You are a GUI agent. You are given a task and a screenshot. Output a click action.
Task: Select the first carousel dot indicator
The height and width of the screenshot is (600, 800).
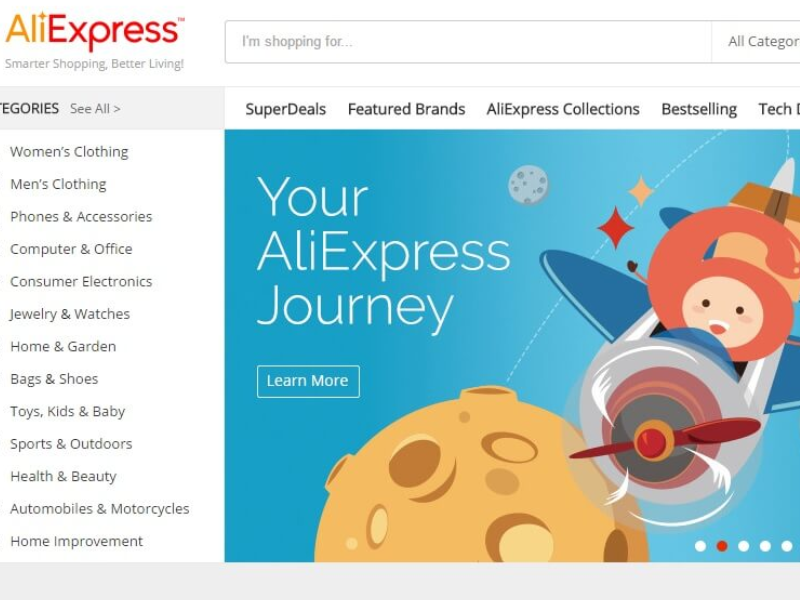701,546
